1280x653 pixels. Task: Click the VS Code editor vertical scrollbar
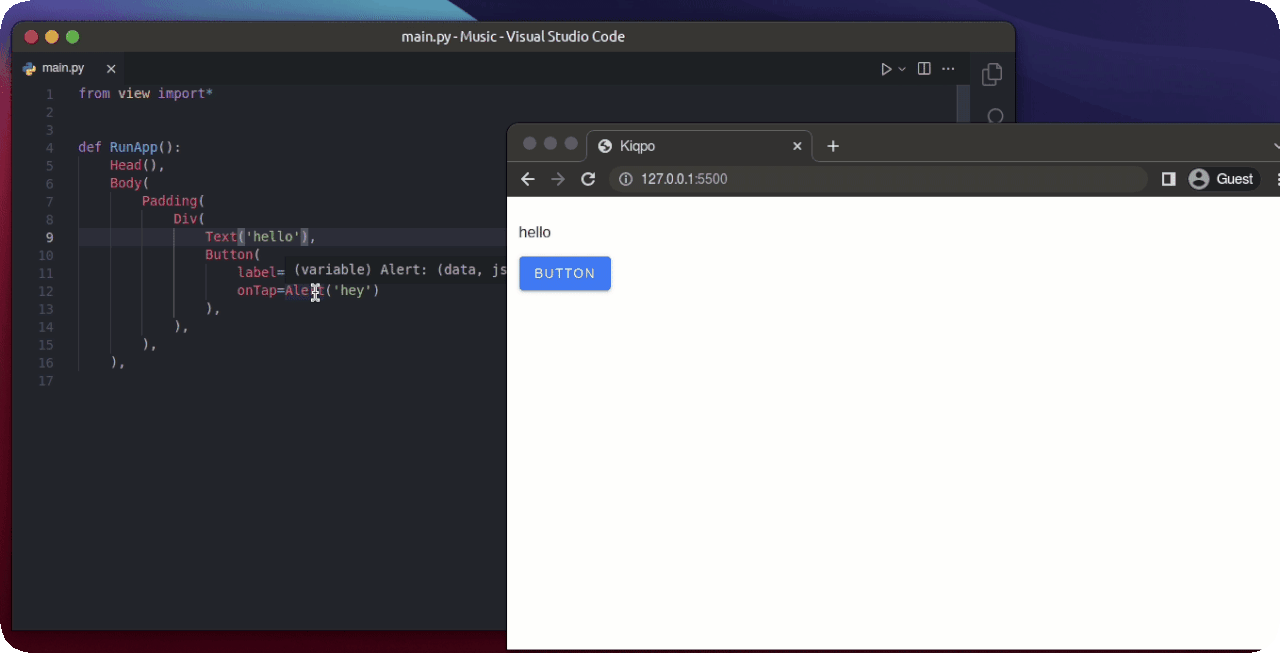963,102
